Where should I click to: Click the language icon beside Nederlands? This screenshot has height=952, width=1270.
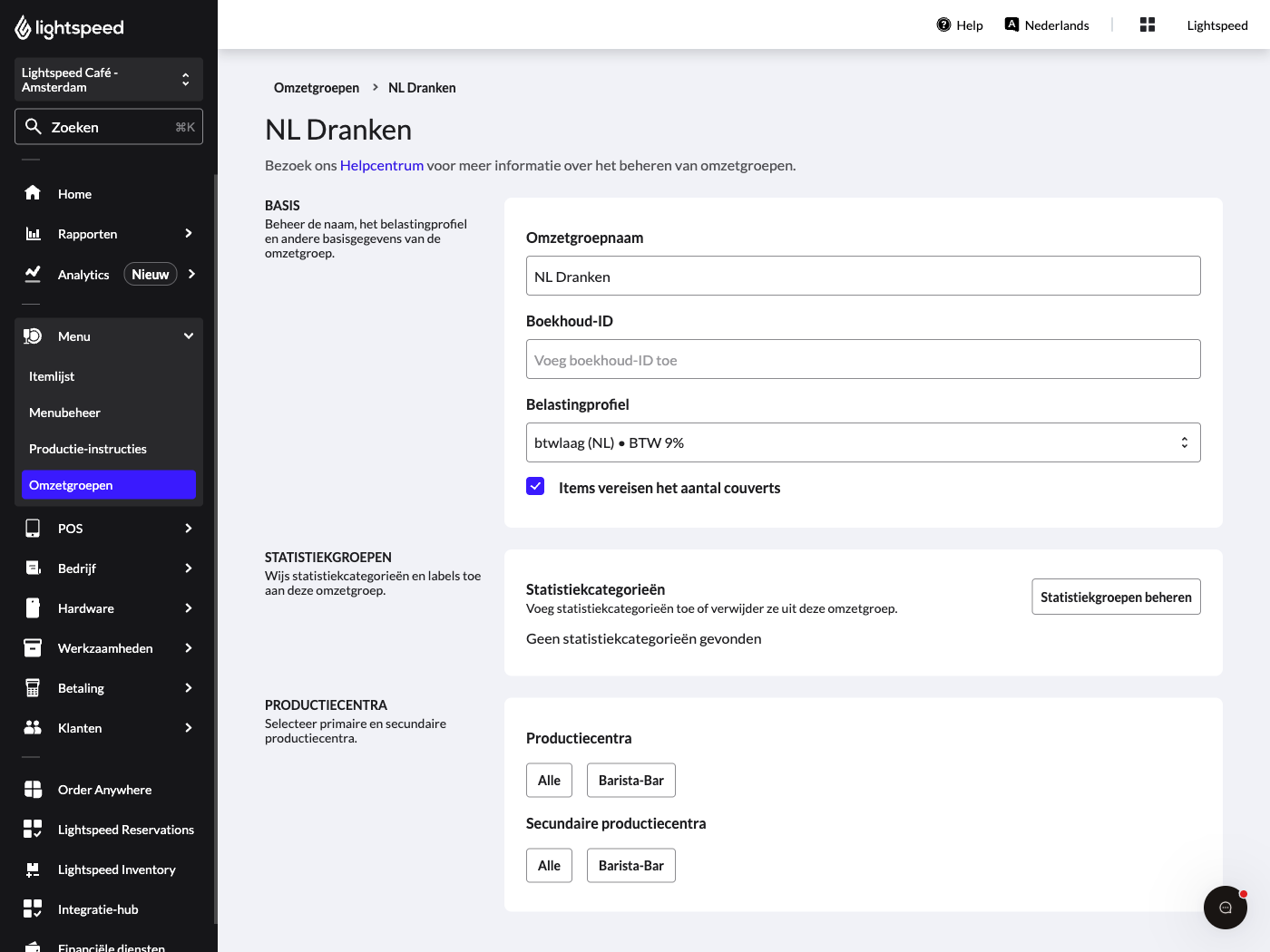[x=1011, y=24]
